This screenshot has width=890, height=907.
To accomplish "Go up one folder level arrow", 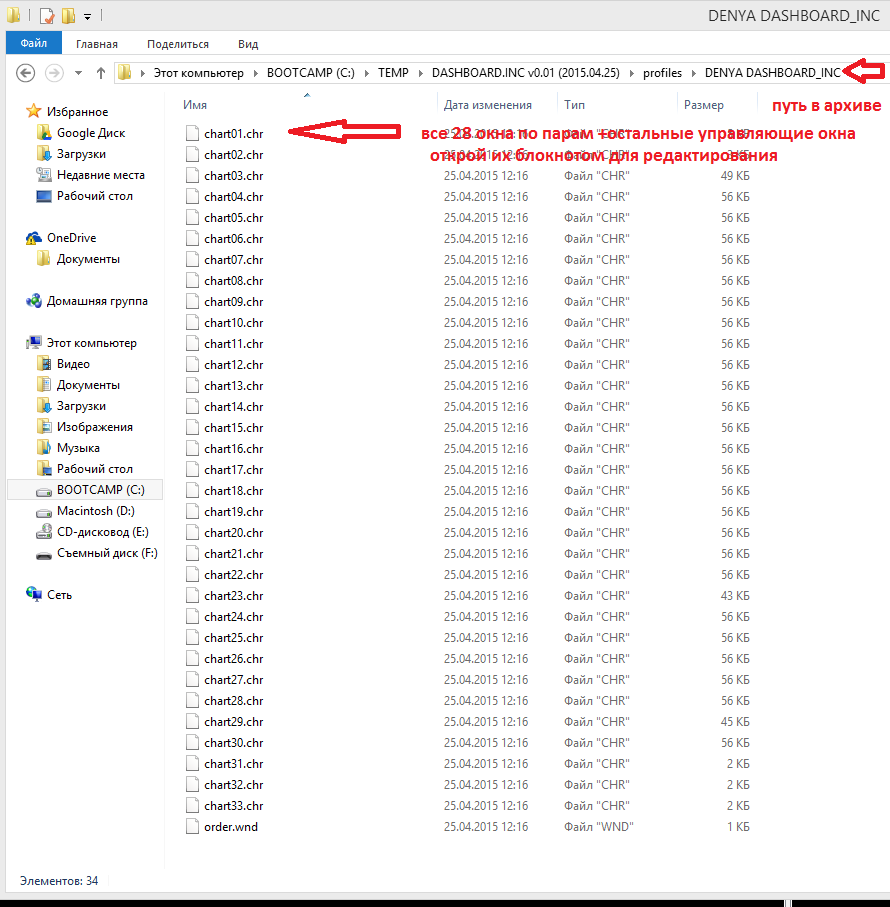I will (101, 73).
